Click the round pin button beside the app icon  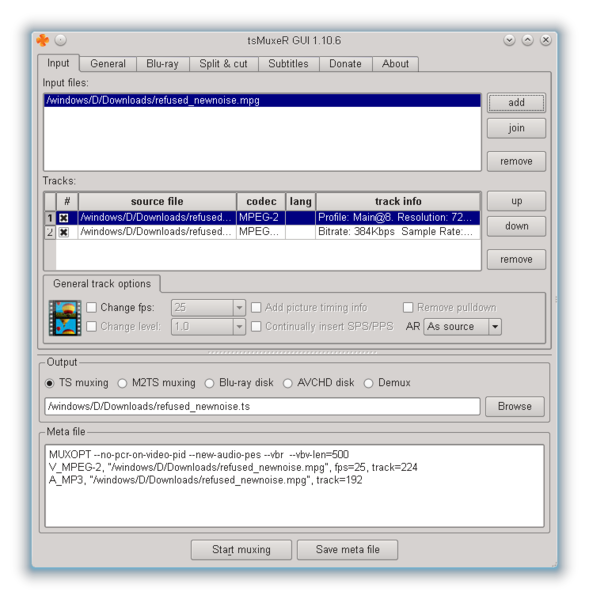pos(60,40)
